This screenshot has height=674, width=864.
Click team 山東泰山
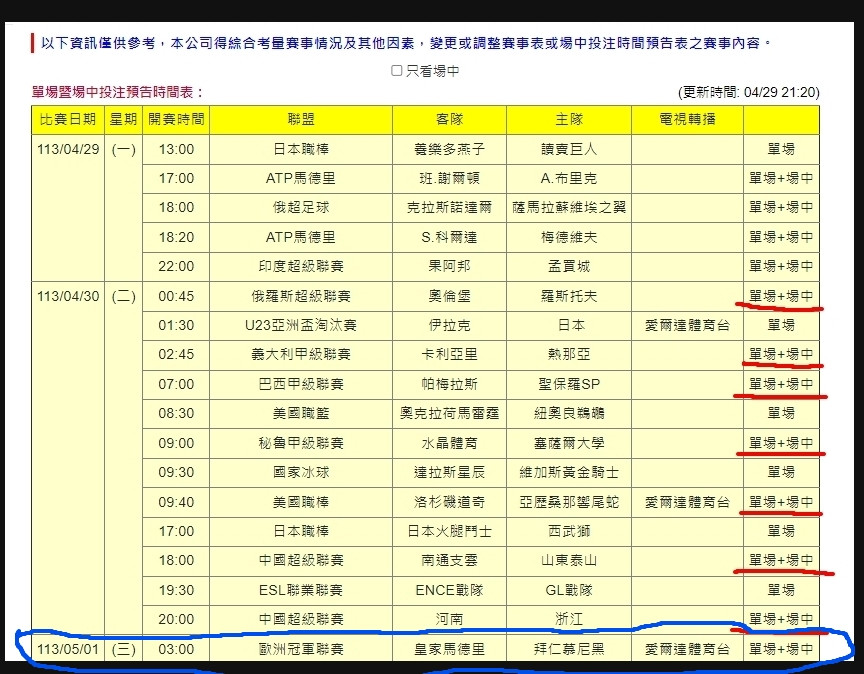569,561
